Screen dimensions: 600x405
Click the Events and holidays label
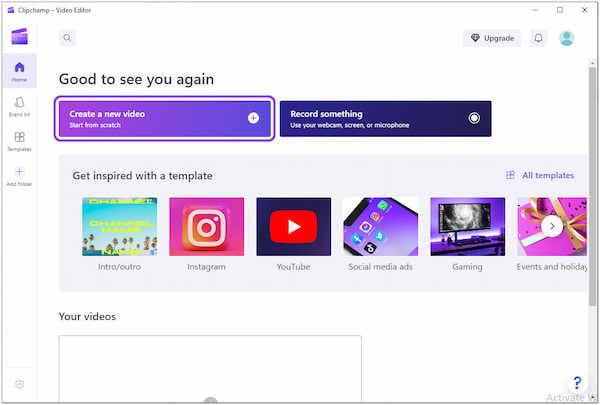552,267
